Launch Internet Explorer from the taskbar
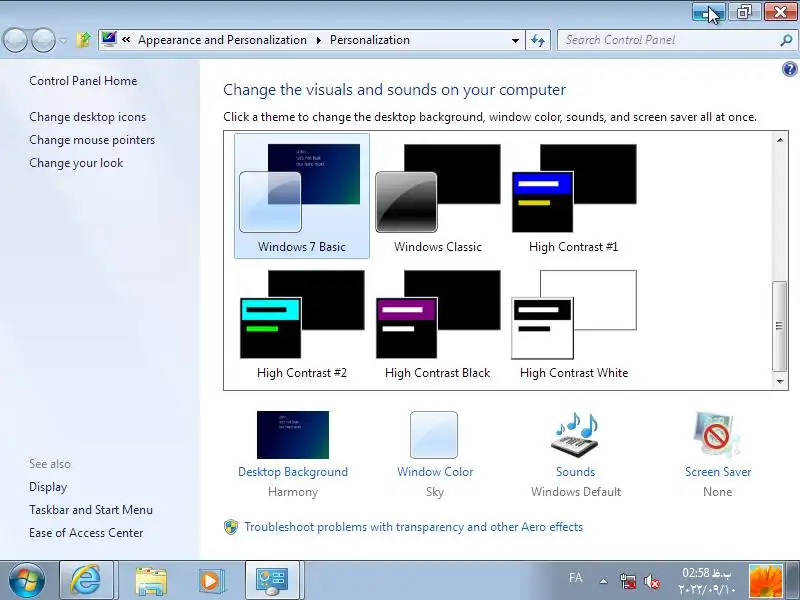 [86, 580]
